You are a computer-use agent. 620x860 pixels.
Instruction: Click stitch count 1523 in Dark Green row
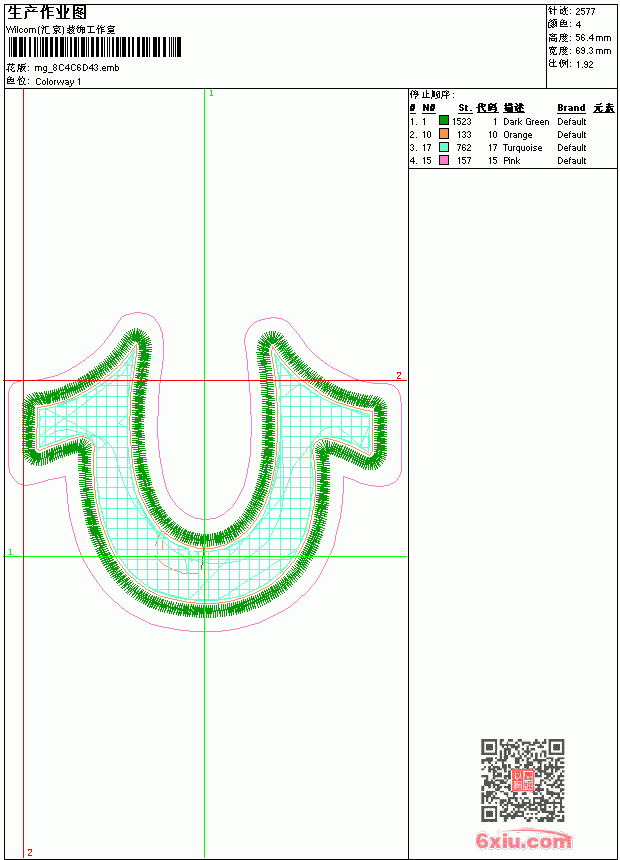461,122
